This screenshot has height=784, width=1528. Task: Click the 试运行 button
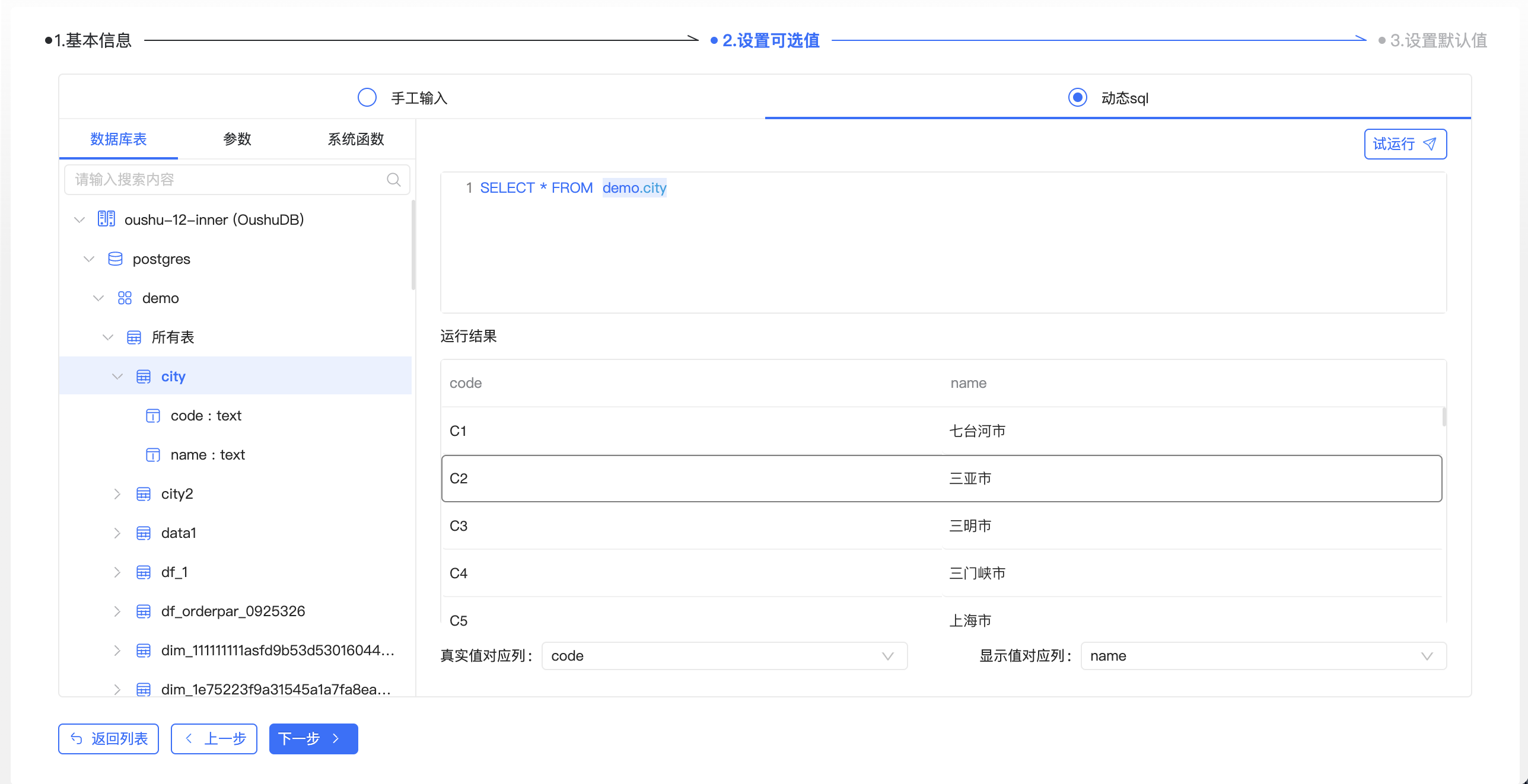click(x=1405, y=144)
